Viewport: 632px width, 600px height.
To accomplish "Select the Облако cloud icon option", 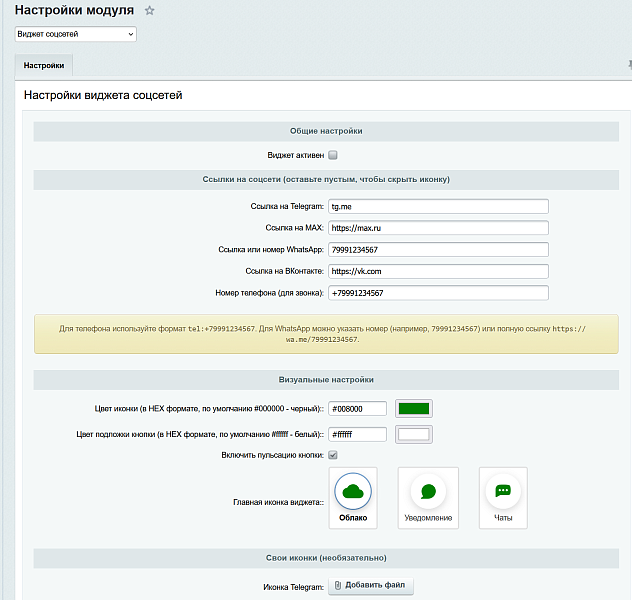I will (x=354, y=497).
